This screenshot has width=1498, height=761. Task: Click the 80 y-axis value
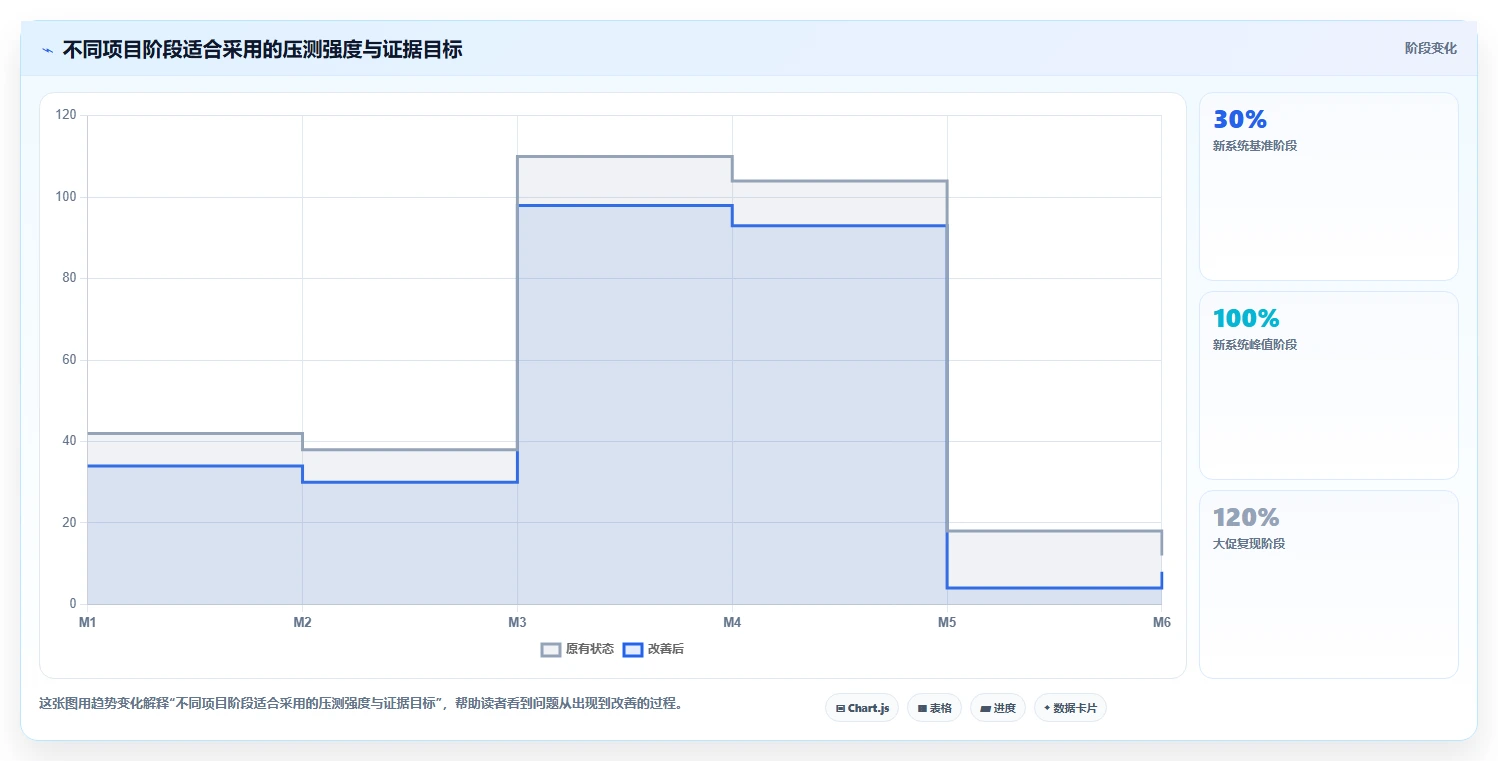tap(70, 278)
